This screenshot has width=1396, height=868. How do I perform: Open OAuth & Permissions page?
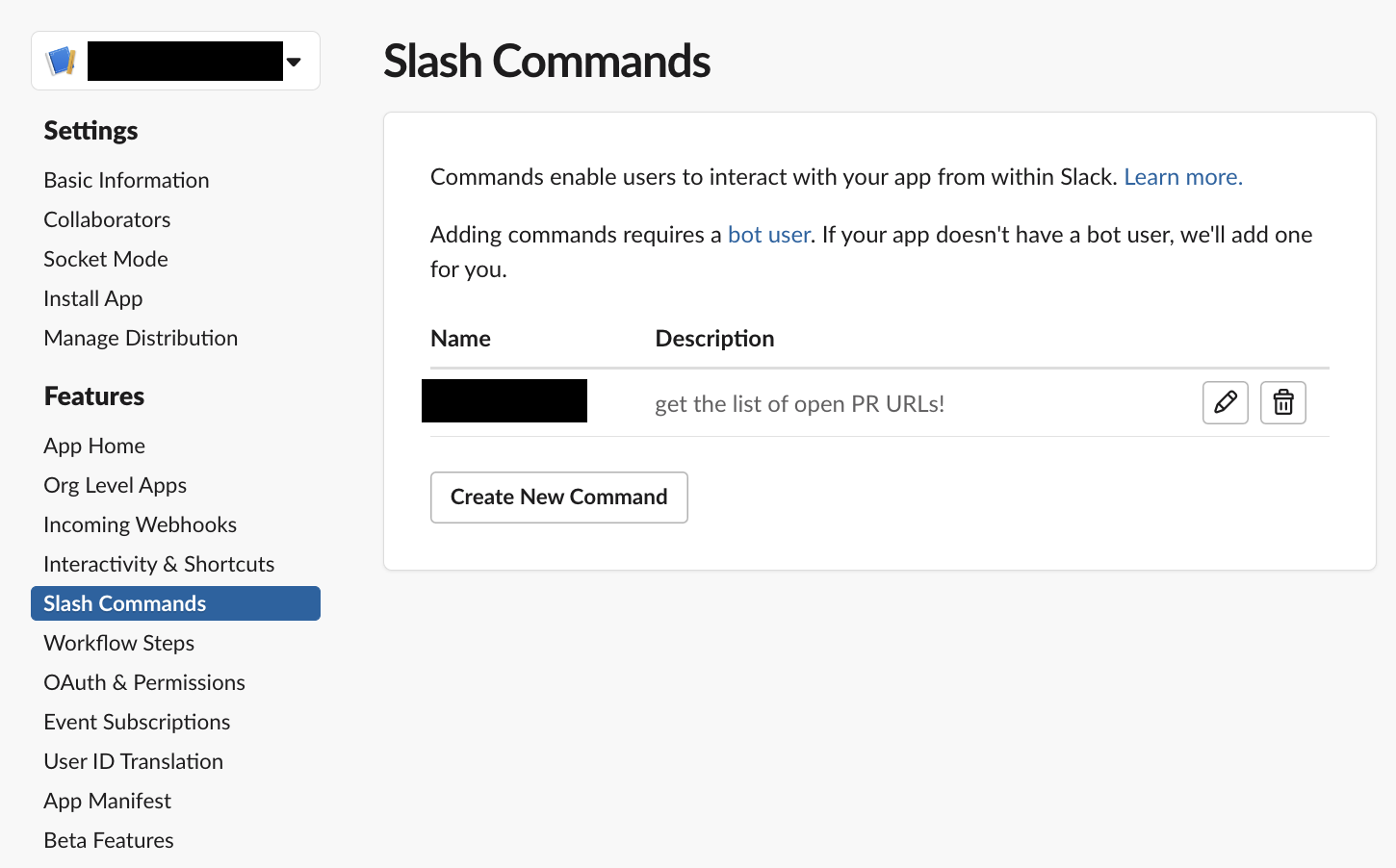coord(144,682)
